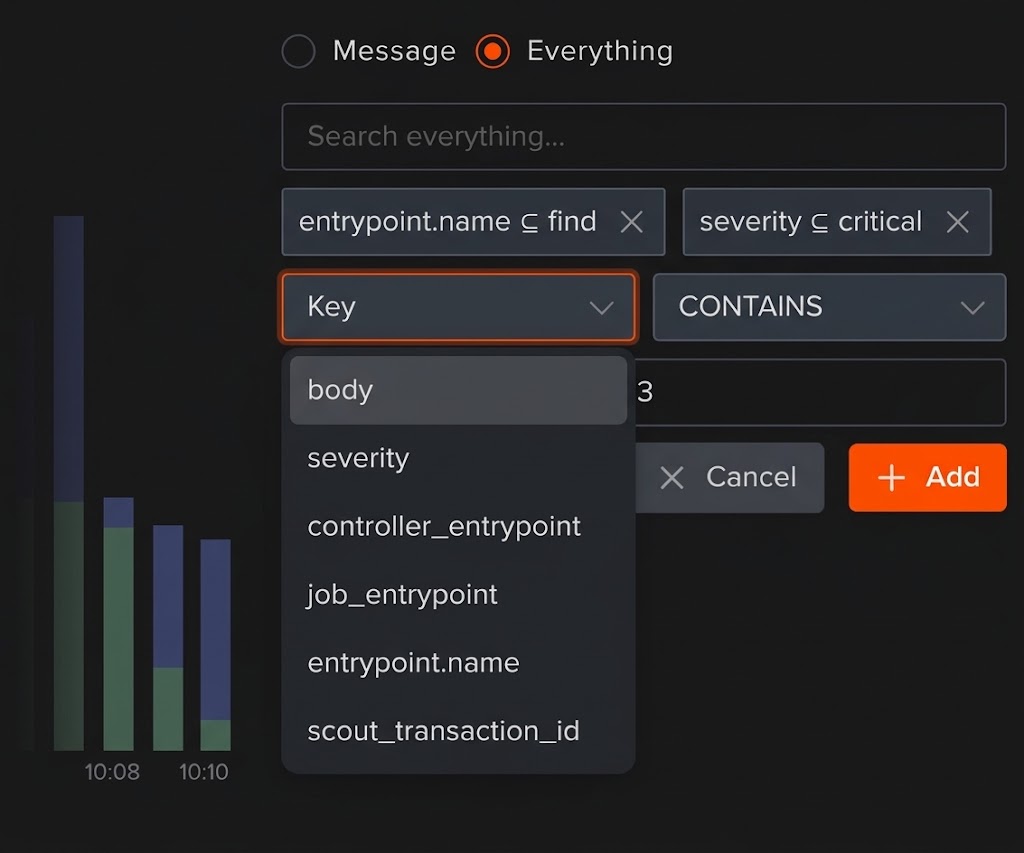This screenshot has height=853, width=1024.
Task: Choose scout_transaction_id from the key list
Action: (458, 731)
